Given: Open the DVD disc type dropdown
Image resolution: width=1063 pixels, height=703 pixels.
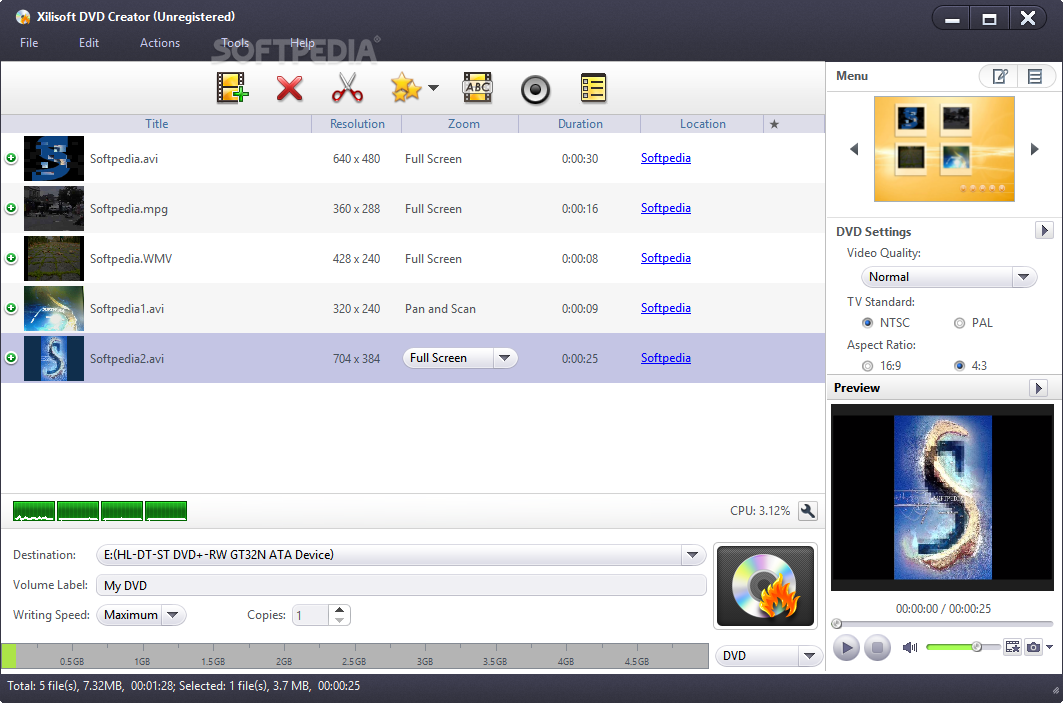Looking at the screenshot, I should (769, 656).
